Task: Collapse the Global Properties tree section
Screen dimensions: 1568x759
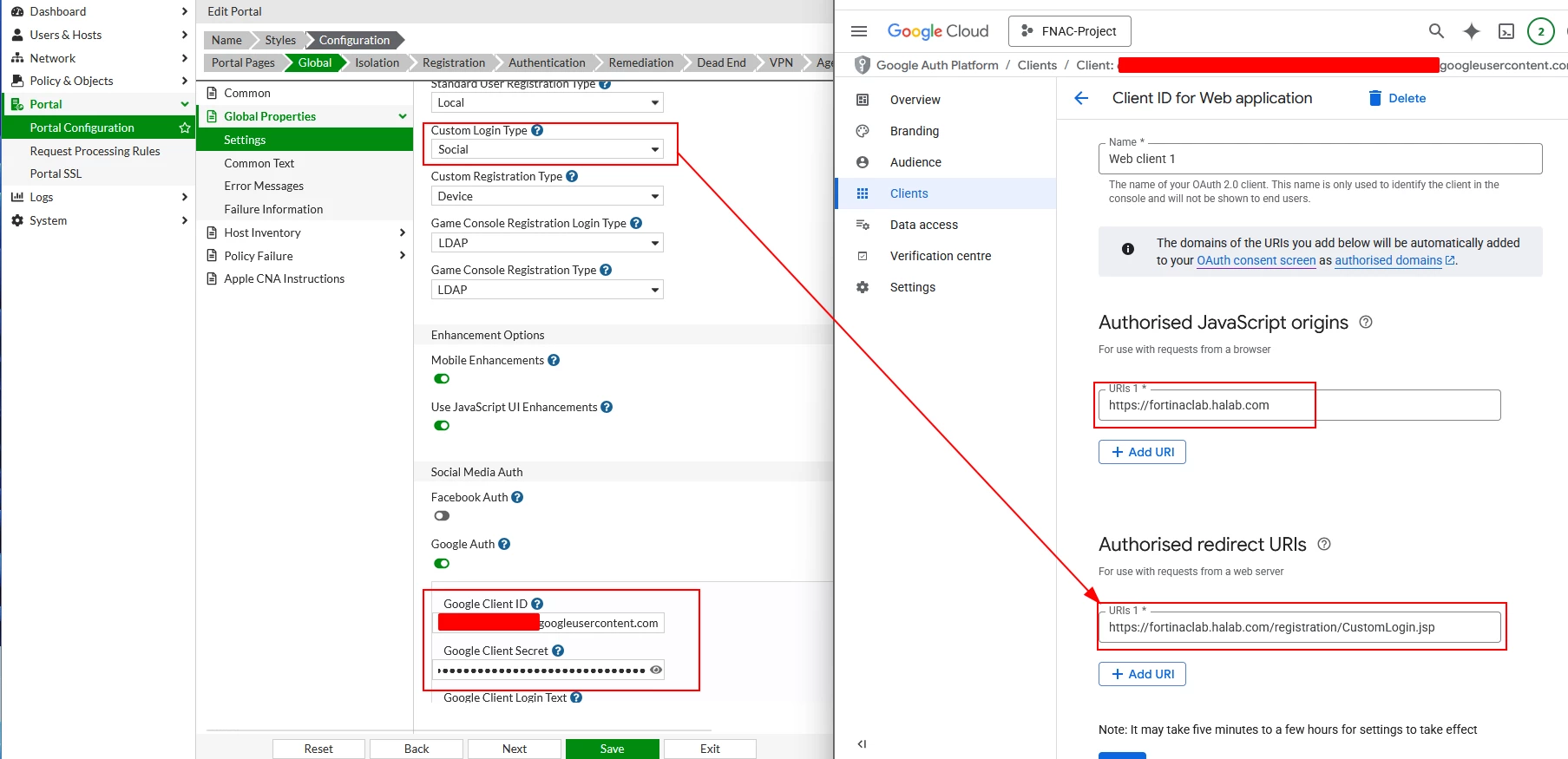Action: coord(403,116)
